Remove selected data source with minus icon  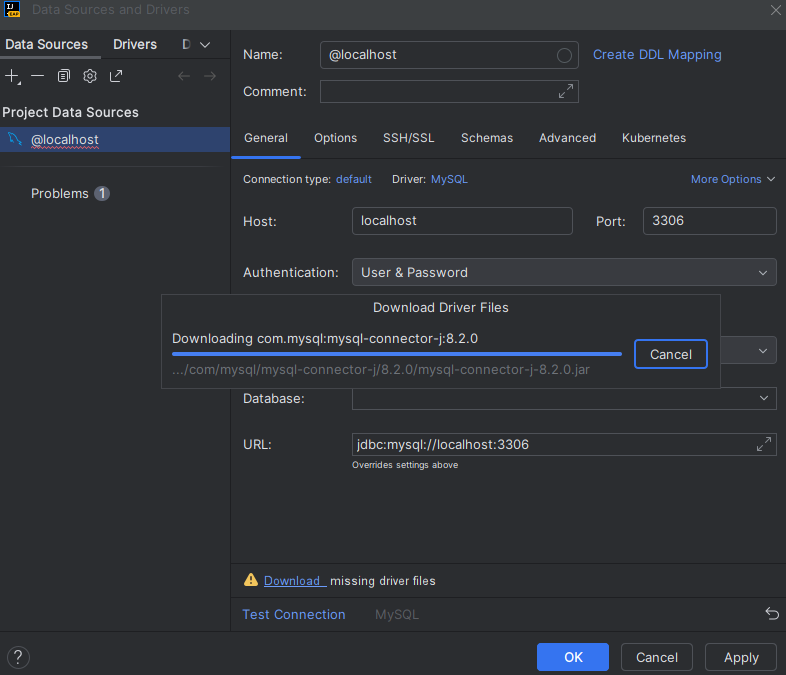click(38, 76)
